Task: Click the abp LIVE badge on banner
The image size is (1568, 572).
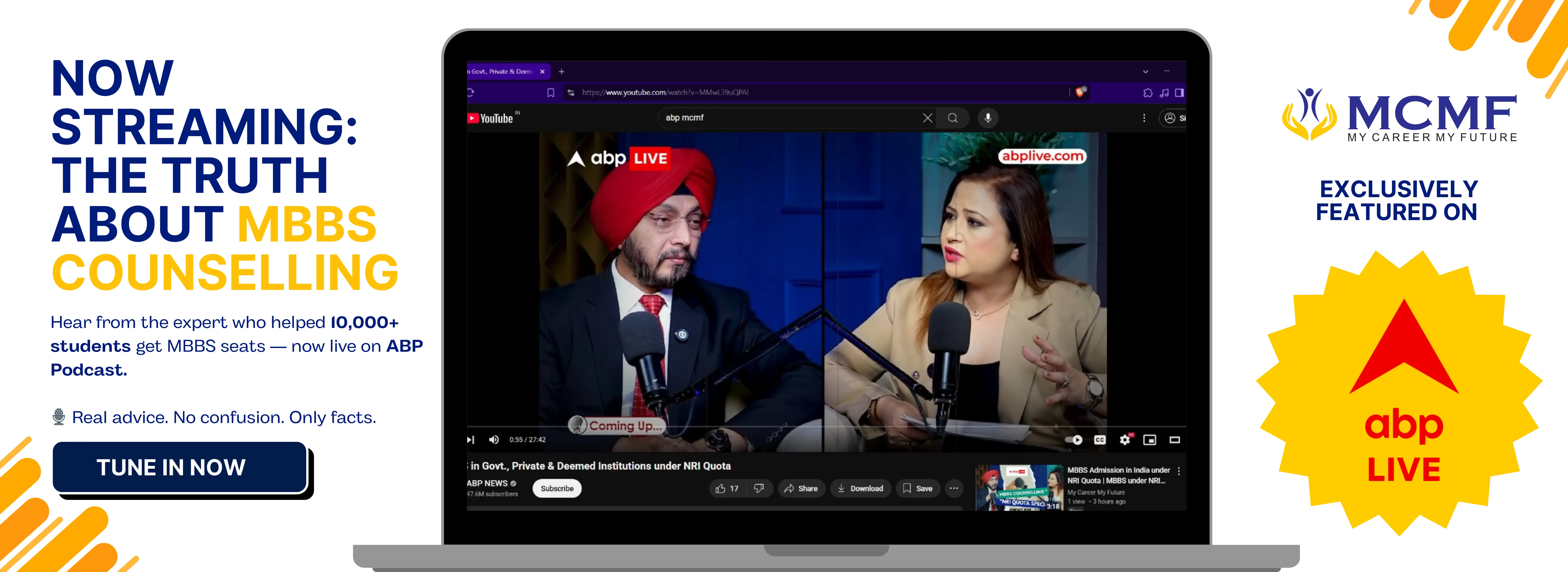Action: pyautogui.click(x=1399, y=393)
